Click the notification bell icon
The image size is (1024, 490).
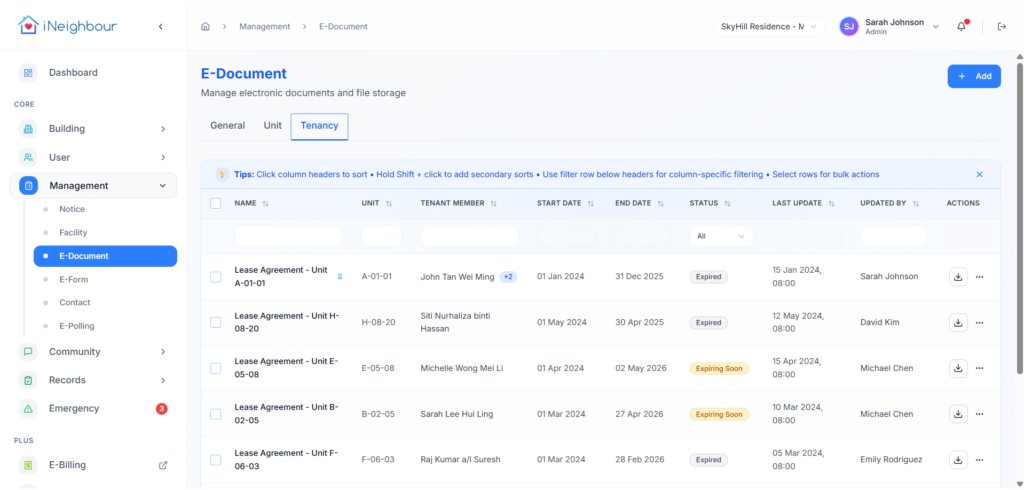[961, 27]
